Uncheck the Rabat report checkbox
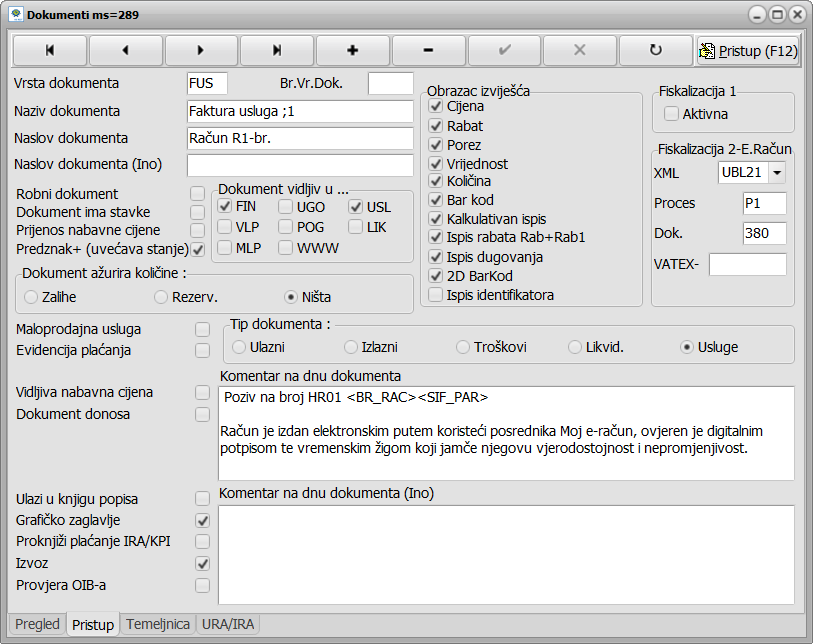The image size is (813, 644). (x=435, y=126)
